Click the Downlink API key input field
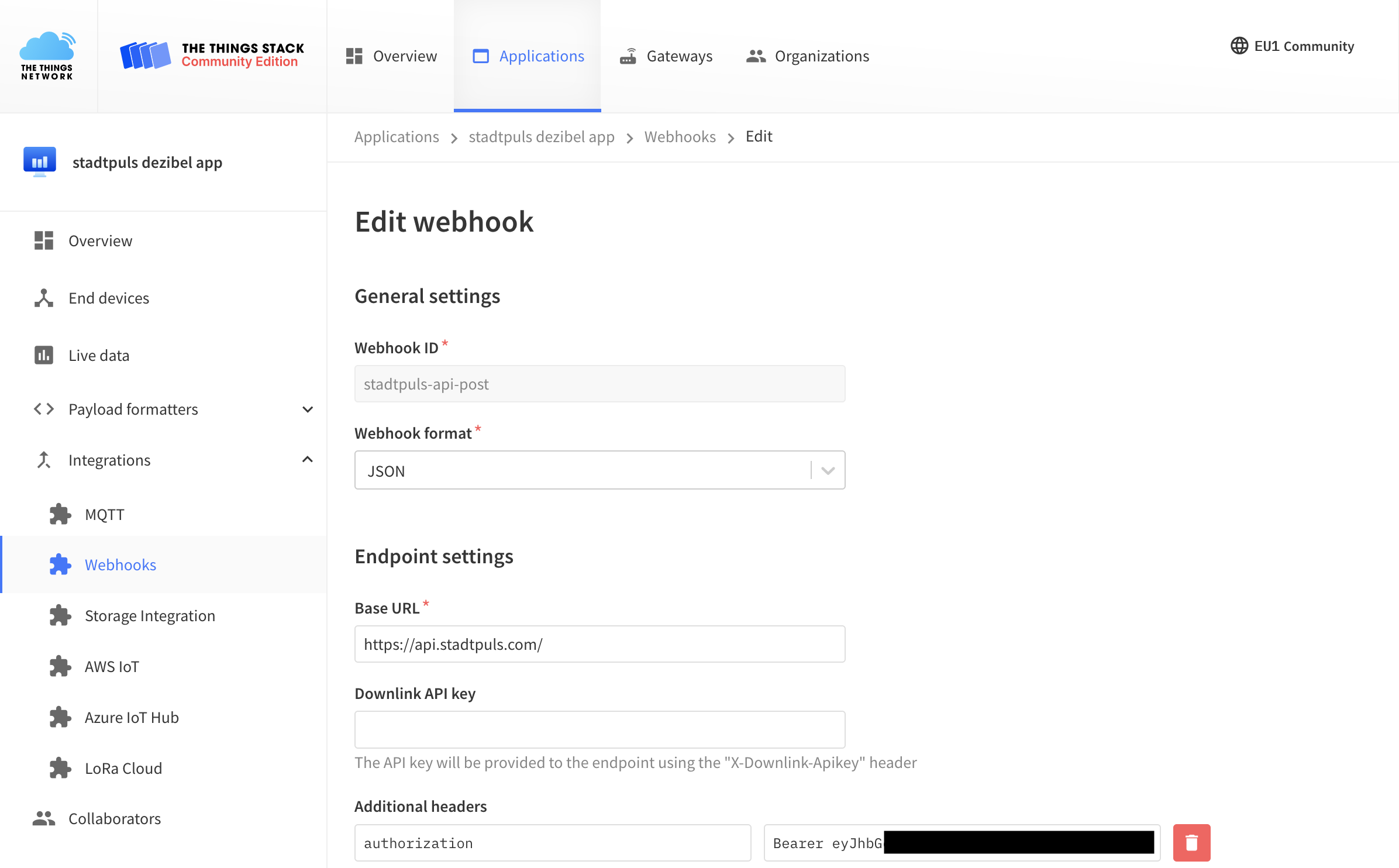This screenshot has height=868, width=1399. 600,729
